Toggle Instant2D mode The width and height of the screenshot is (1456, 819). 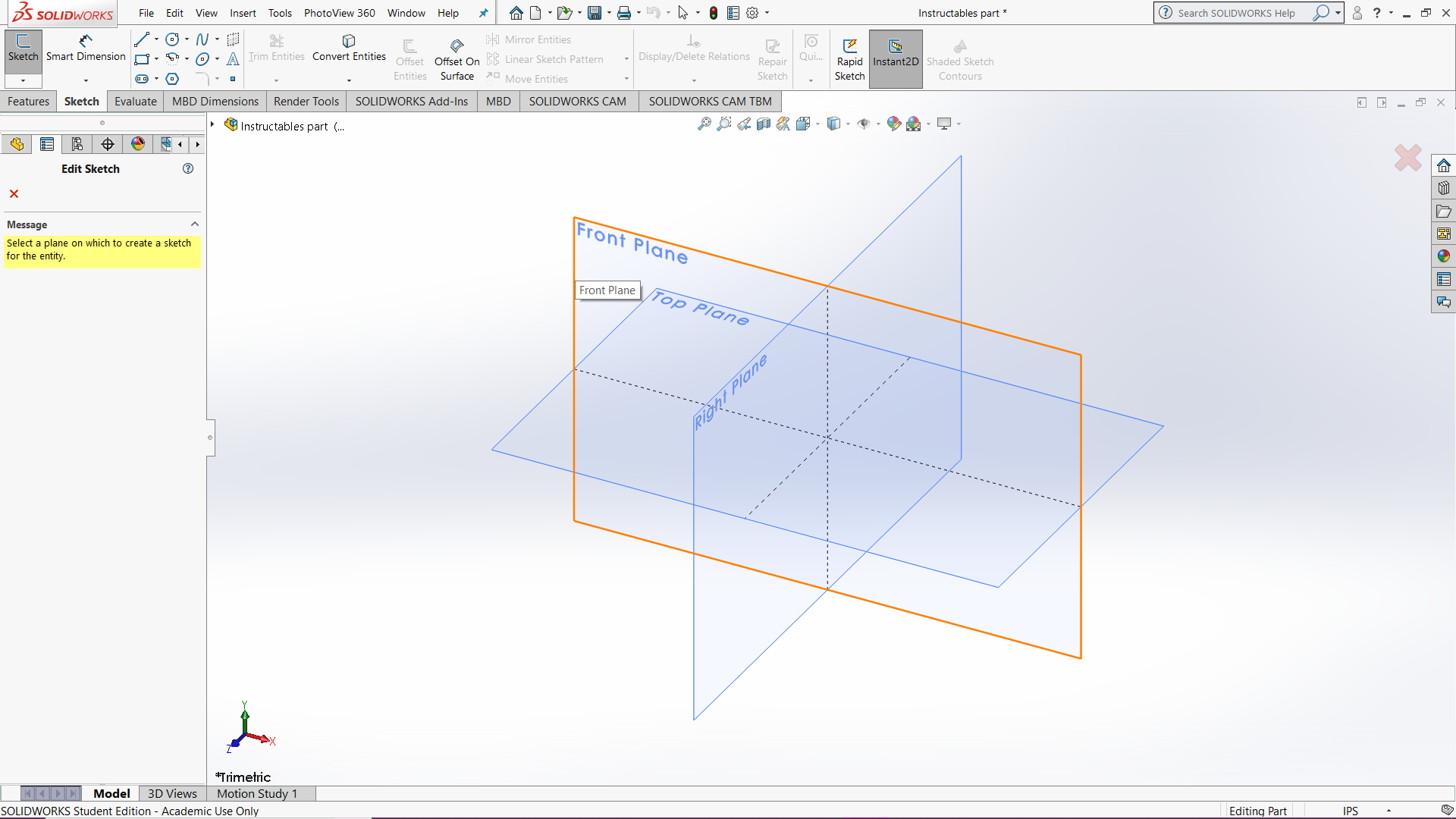click(896, 58)
